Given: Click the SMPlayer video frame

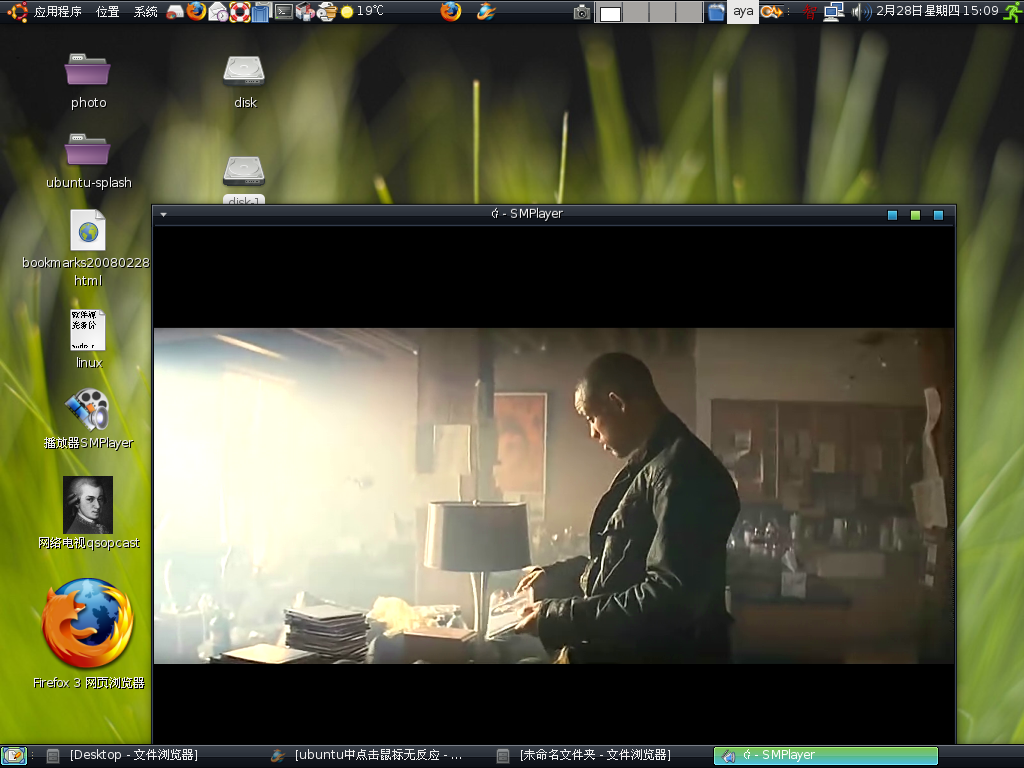Looking at the screenshot, I should coord(554,496).
